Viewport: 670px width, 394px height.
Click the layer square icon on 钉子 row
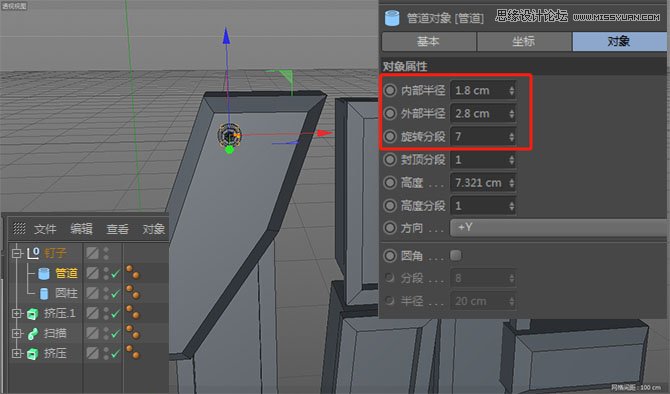point(93,253)
